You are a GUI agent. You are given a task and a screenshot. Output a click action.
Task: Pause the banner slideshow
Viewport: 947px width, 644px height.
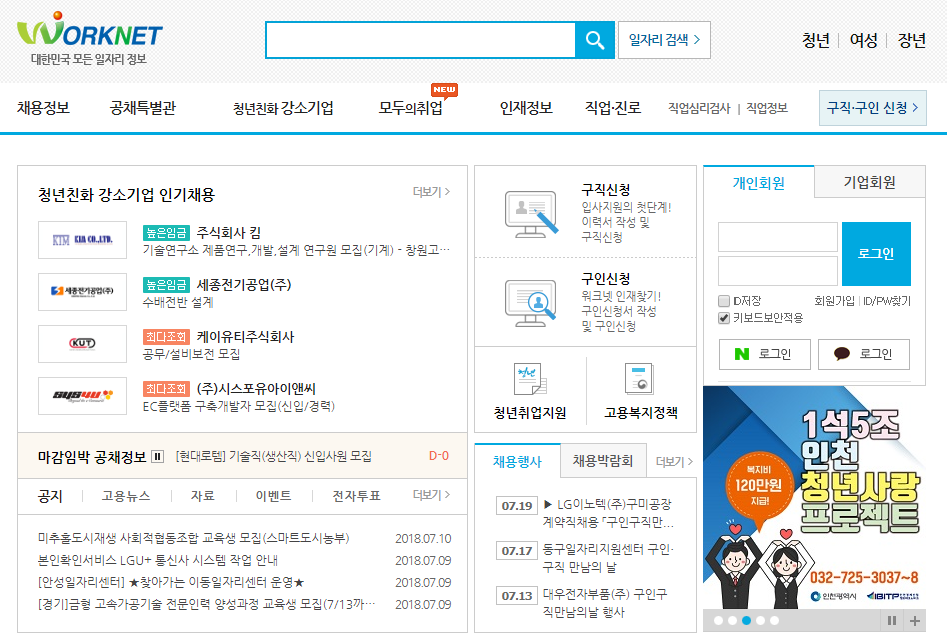click(x=891, y=620)
